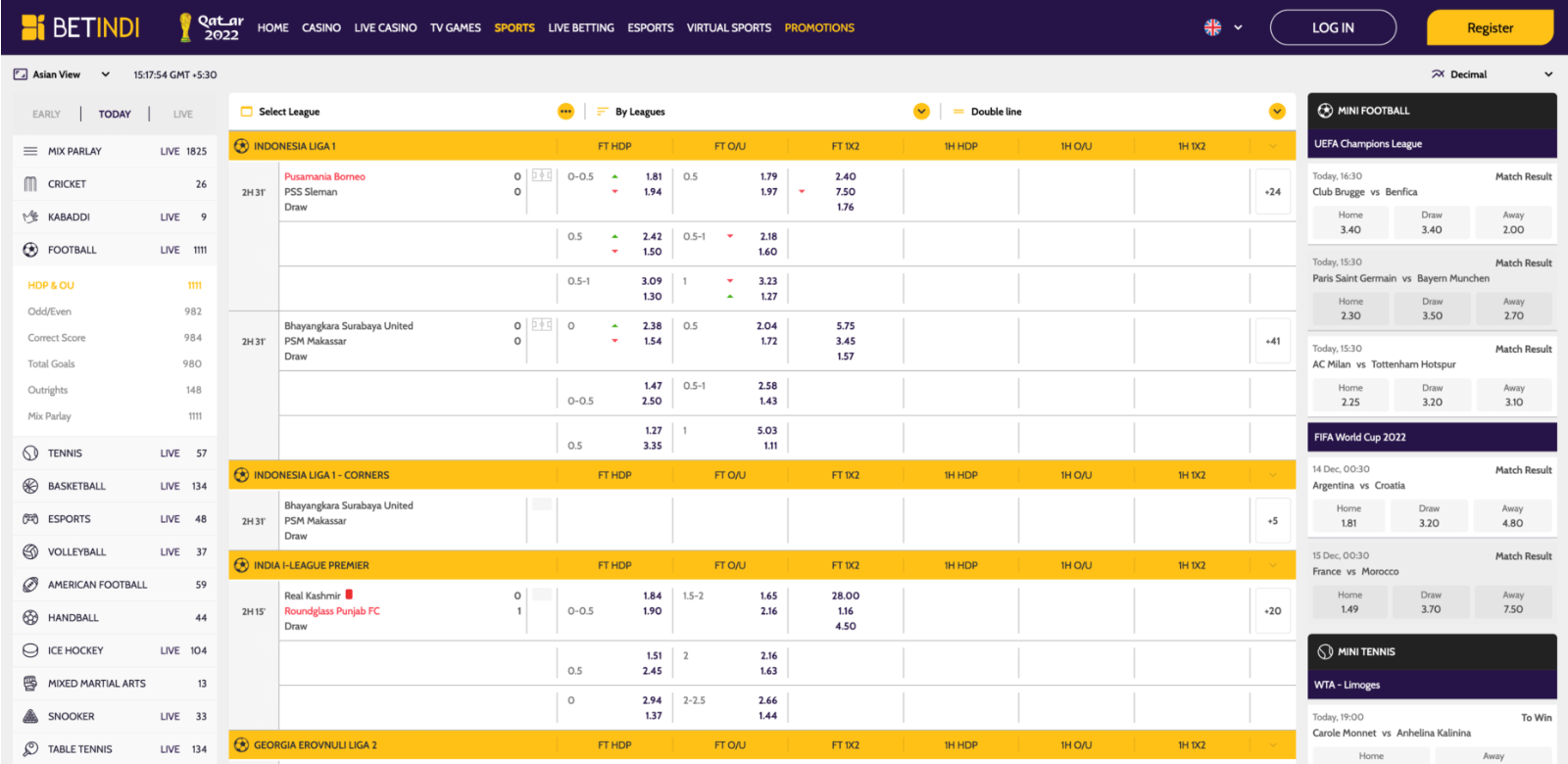Click the Ice Hockey icon

[x=30, y=650]
